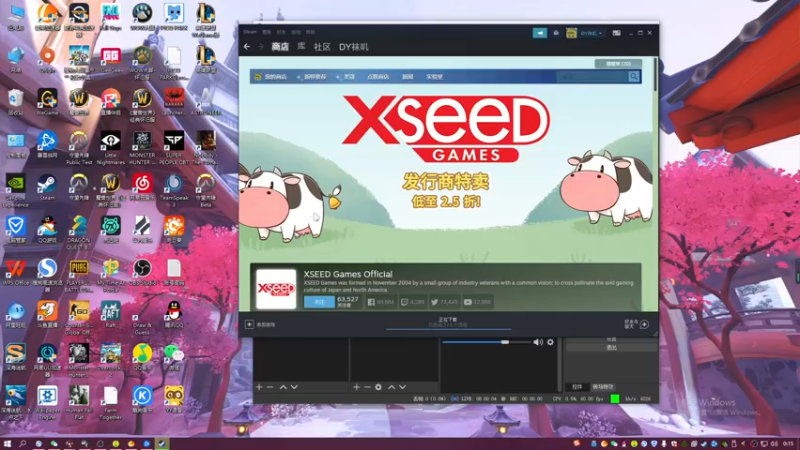
Task: Click the Steam page vertical scrollbar
Action: [656, 75]
